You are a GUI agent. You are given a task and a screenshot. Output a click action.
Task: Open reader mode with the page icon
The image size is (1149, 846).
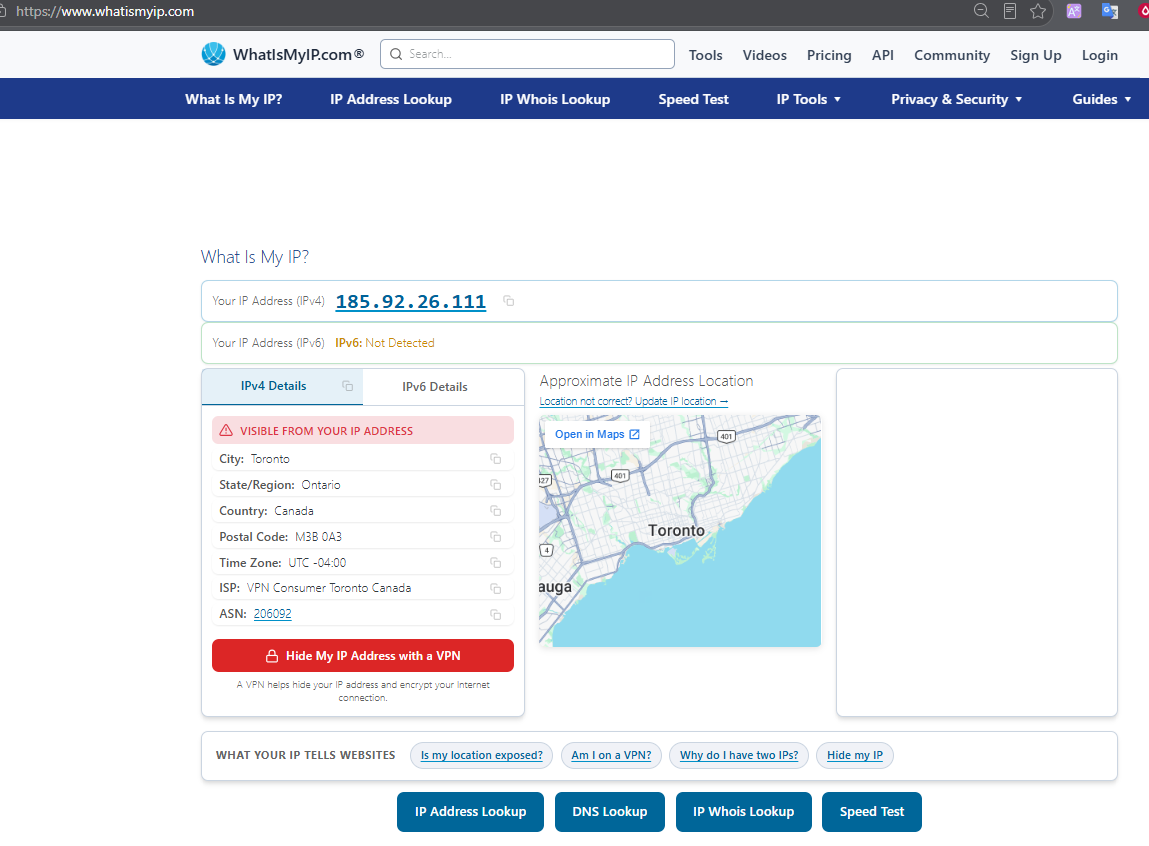(1010, 11)
